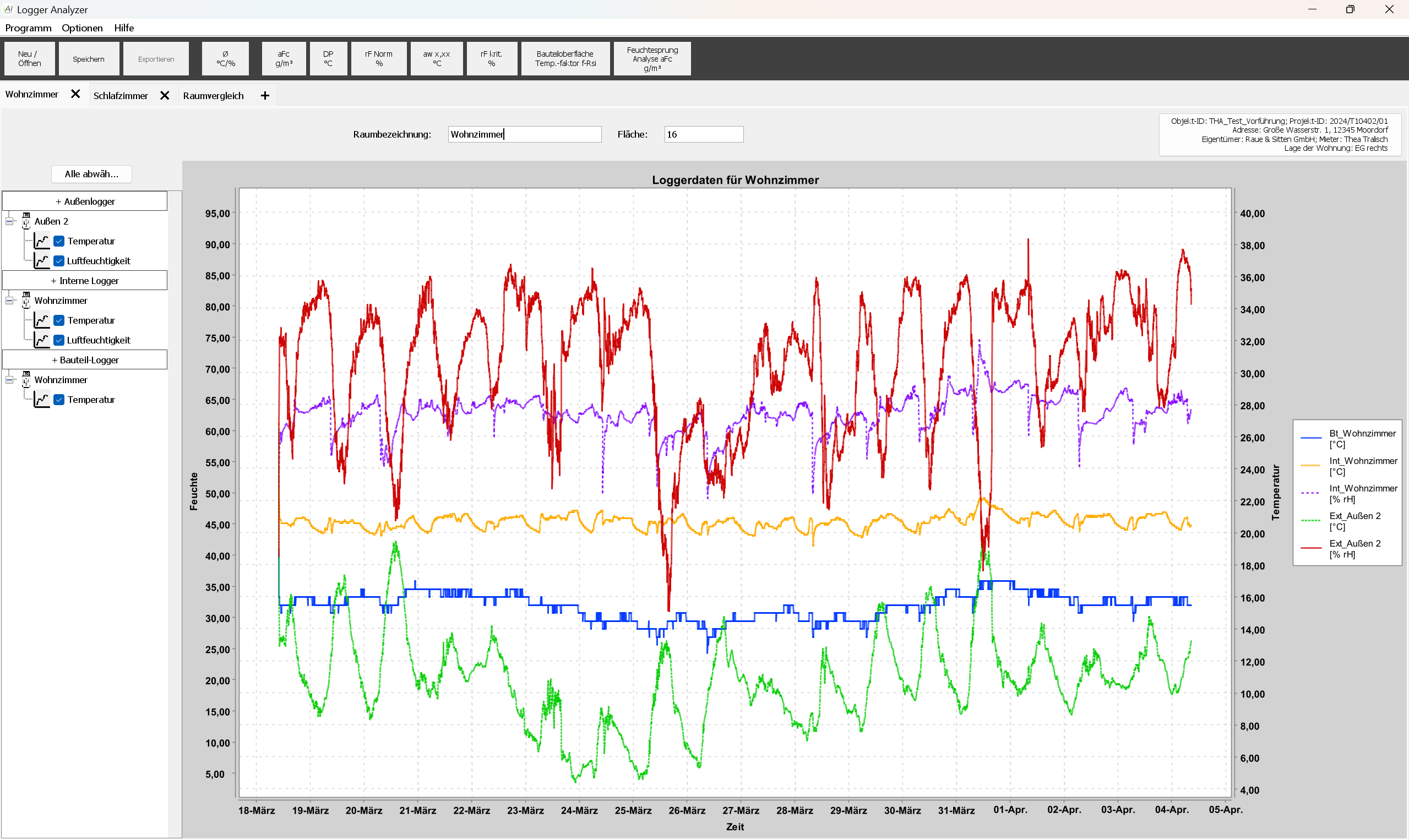Uncheck Bauteil Wohnzimmer Temperatur checkbox

click(x=59, y=400)
